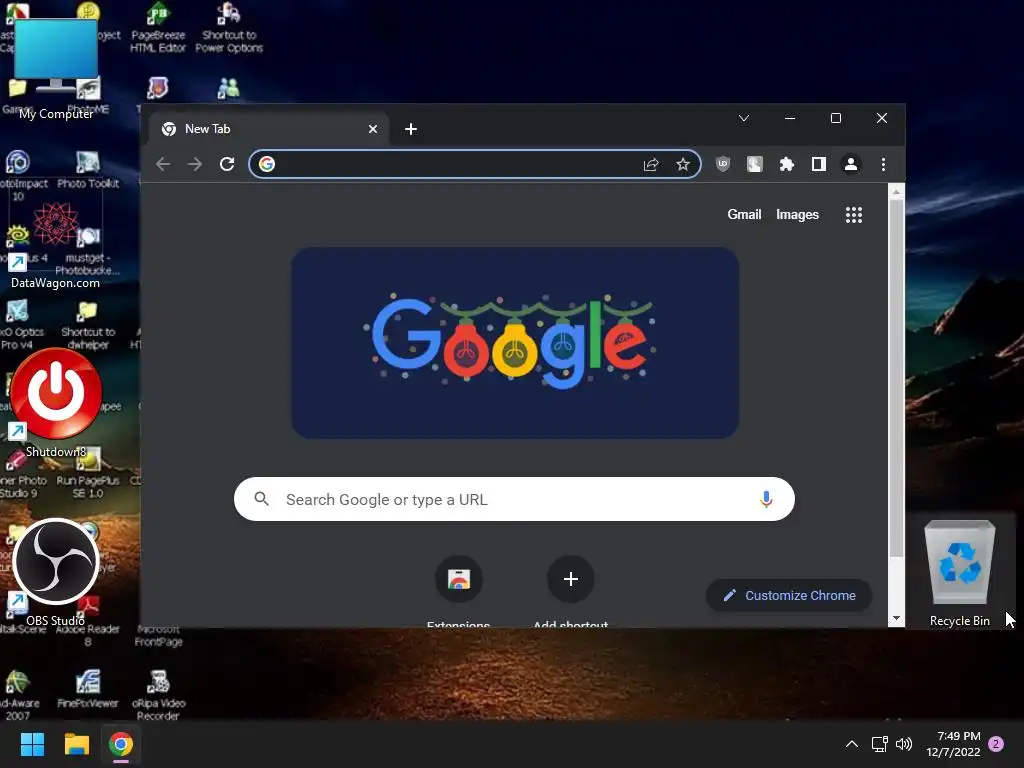This screenshot has height=768, width=1024.
Task: Select the FinePixViewer desktop icon
Action: tap(88, 689)
